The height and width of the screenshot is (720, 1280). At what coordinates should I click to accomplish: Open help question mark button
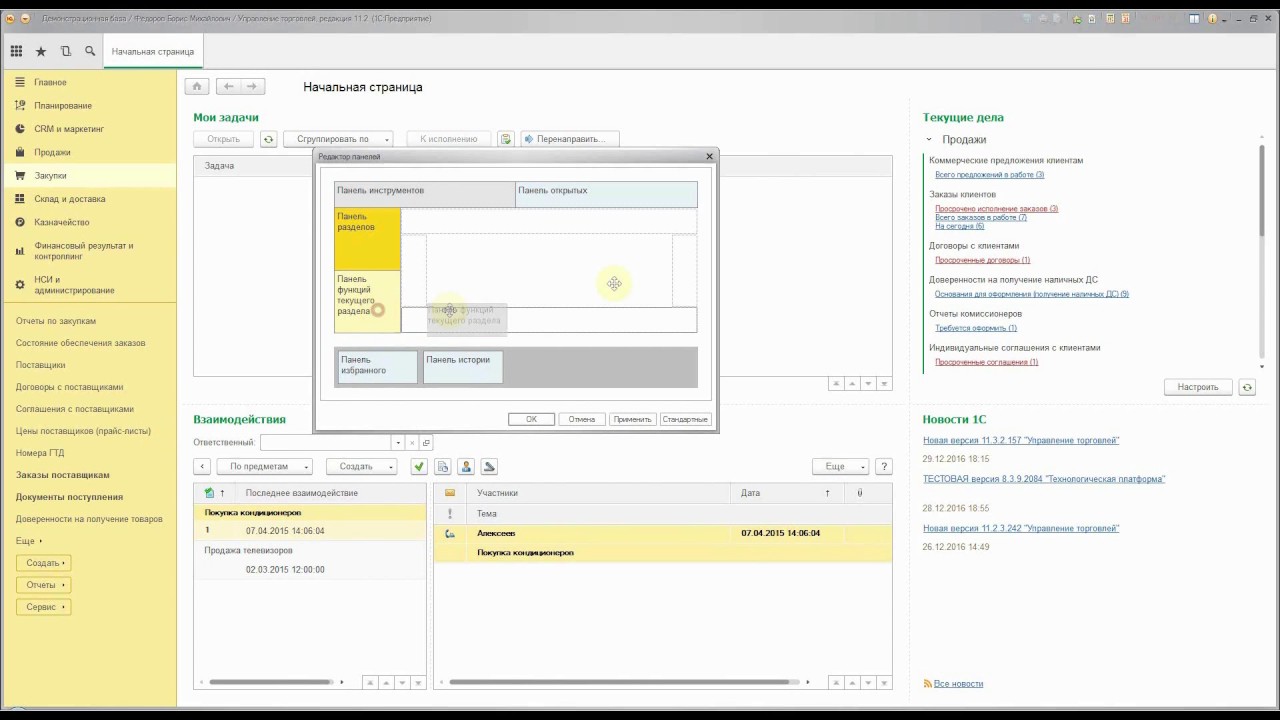point(884,466)
